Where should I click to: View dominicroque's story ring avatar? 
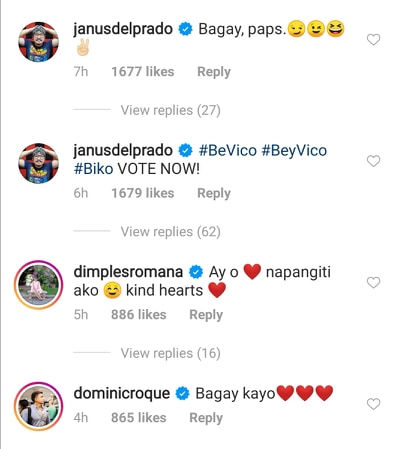[38, 406]
